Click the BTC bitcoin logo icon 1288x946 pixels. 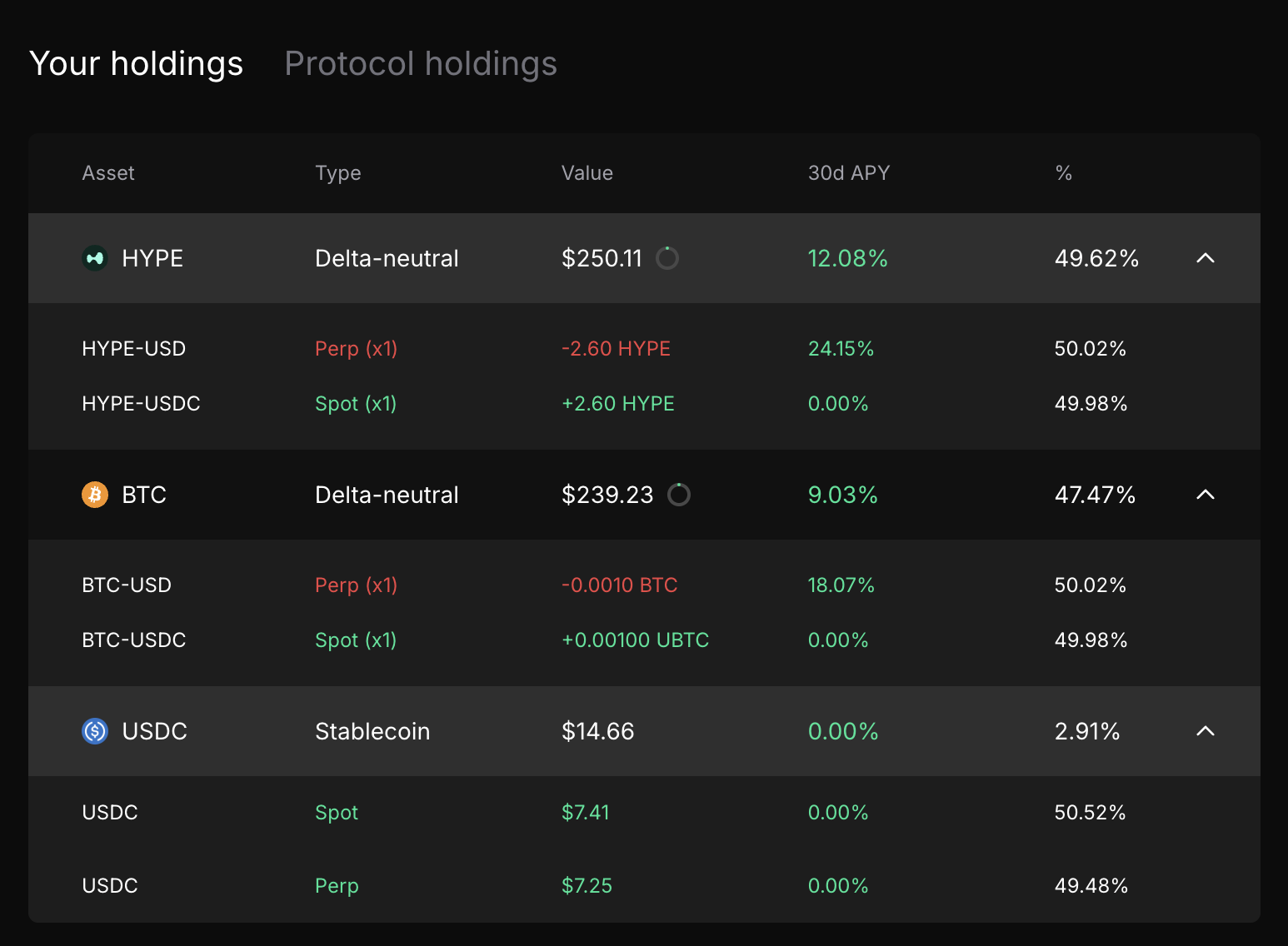point(95,495)
